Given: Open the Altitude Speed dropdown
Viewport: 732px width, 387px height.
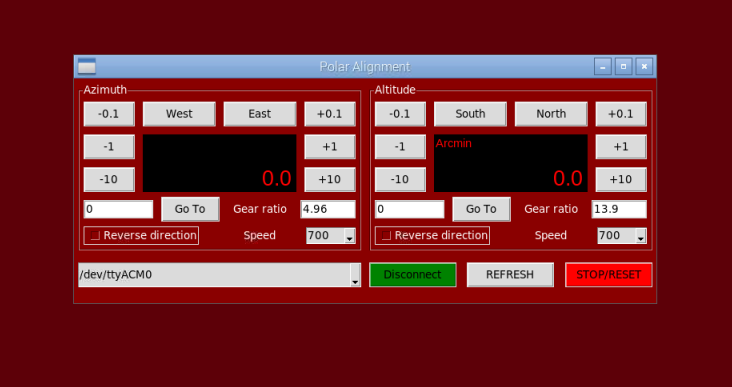Looking at the screenshot, I should coord(622,236).
